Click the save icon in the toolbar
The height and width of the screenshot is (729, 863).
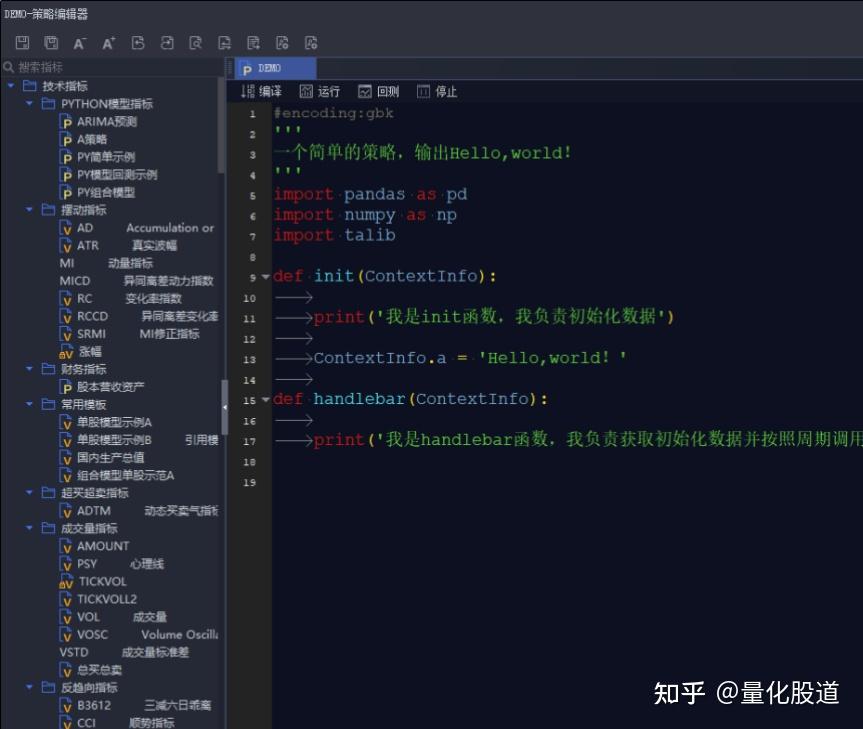pyautogui.click(x=21, y=43)
